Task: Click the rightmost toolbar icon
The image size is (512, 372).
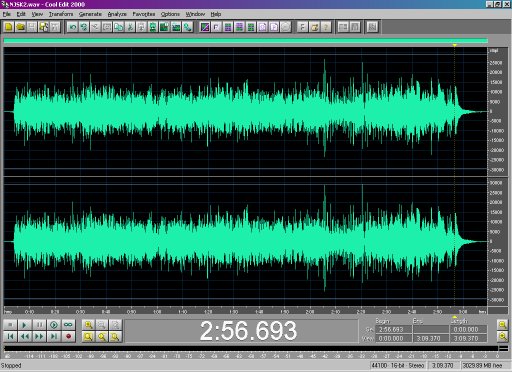Action: tap(372, 27)
